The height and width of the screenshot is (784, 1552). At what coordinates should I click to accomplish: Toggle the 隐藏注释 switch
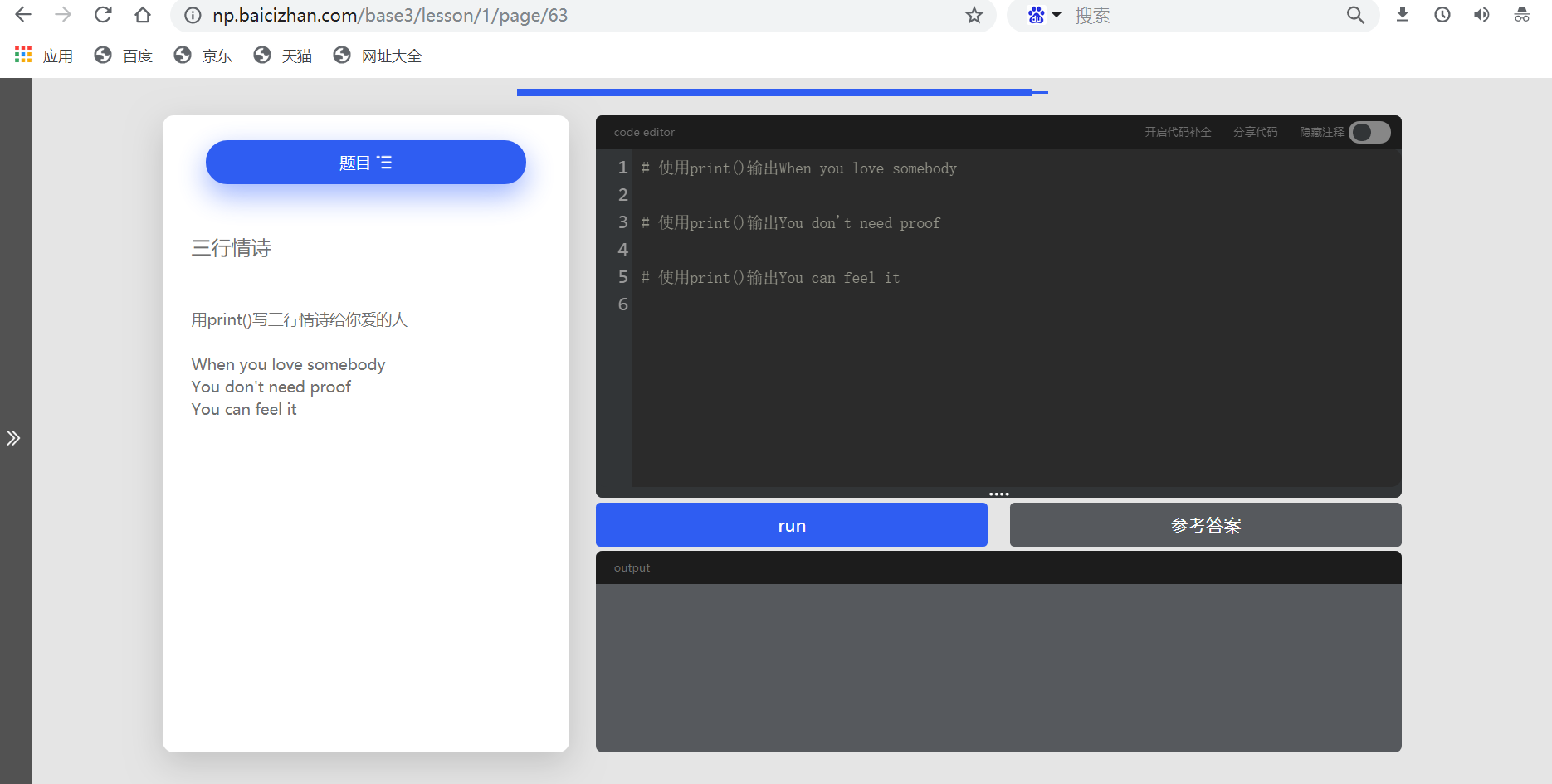coord(1369,133)
